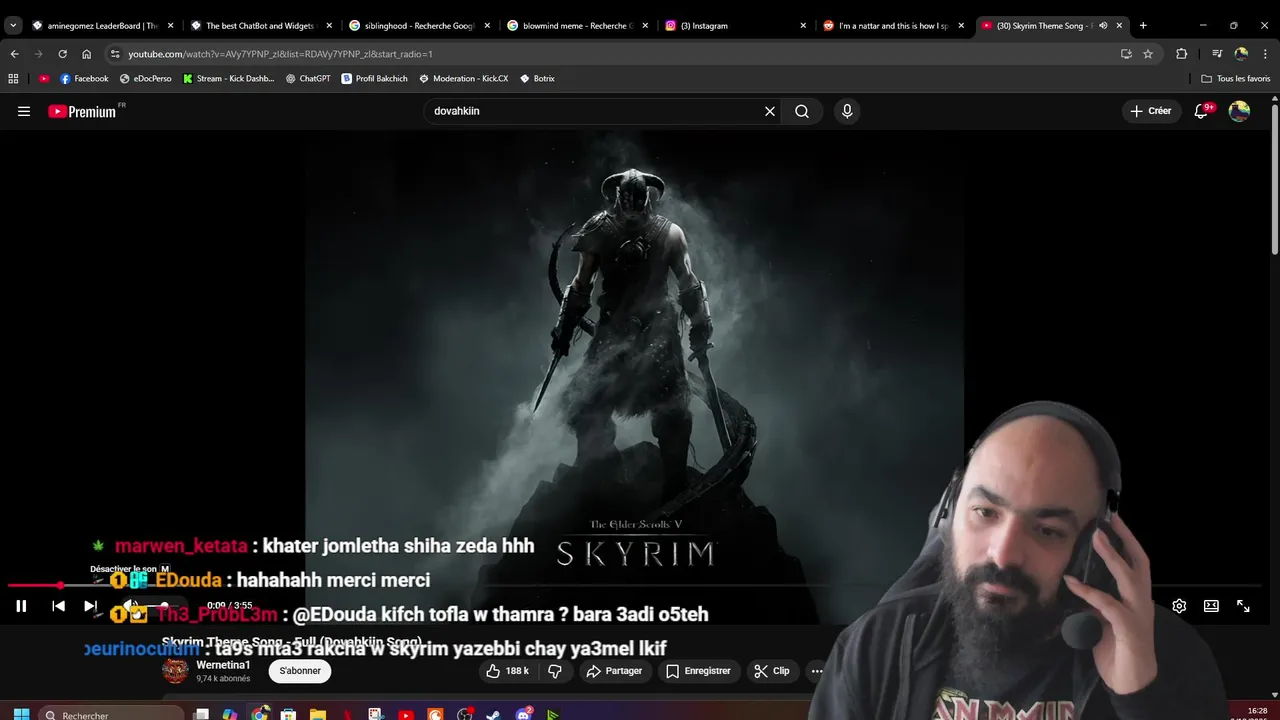
Task: Open OBS Studio from the taskbar
Action: pyautogui.click(x=464, y=715)
